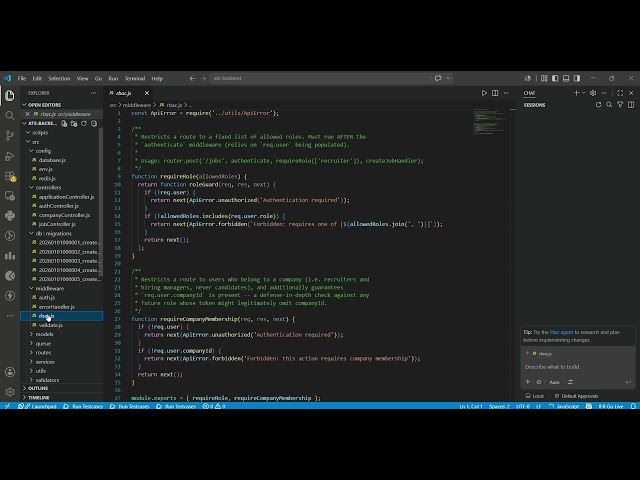640x480 pixels.
Task: Open customize layout button in title bar
Action: pyautogui.click(x=544, y=78)
